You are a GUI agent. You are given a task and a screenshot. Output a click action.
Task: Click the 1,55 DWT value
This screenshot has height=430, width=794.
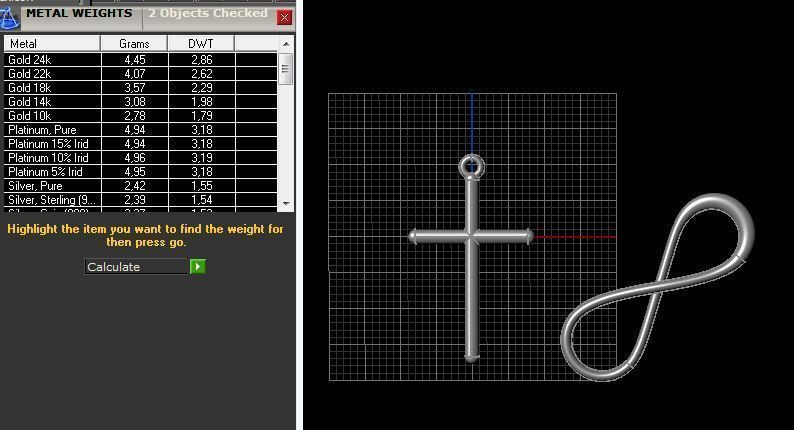coord(202,186)
